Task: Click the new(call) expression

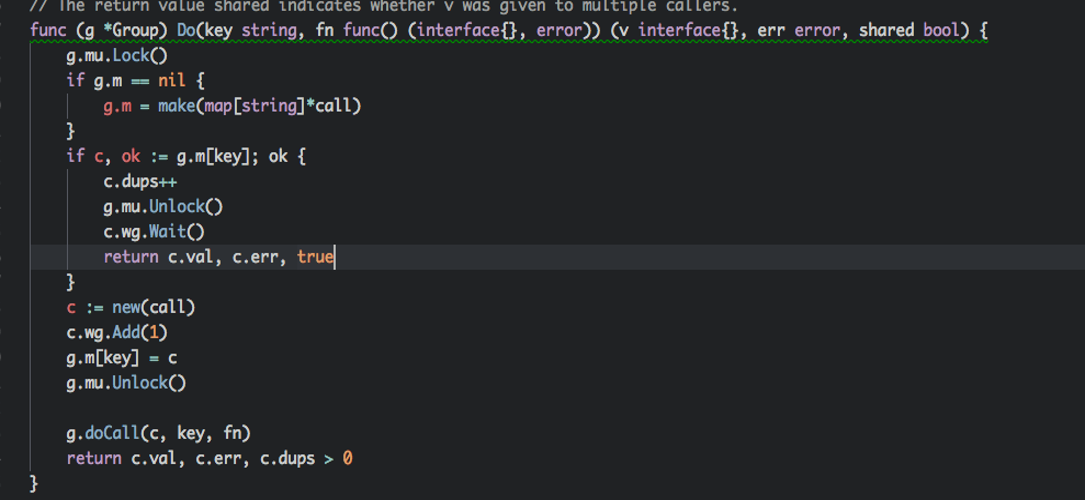Action: pyautogui.click(x=153, y=307)
